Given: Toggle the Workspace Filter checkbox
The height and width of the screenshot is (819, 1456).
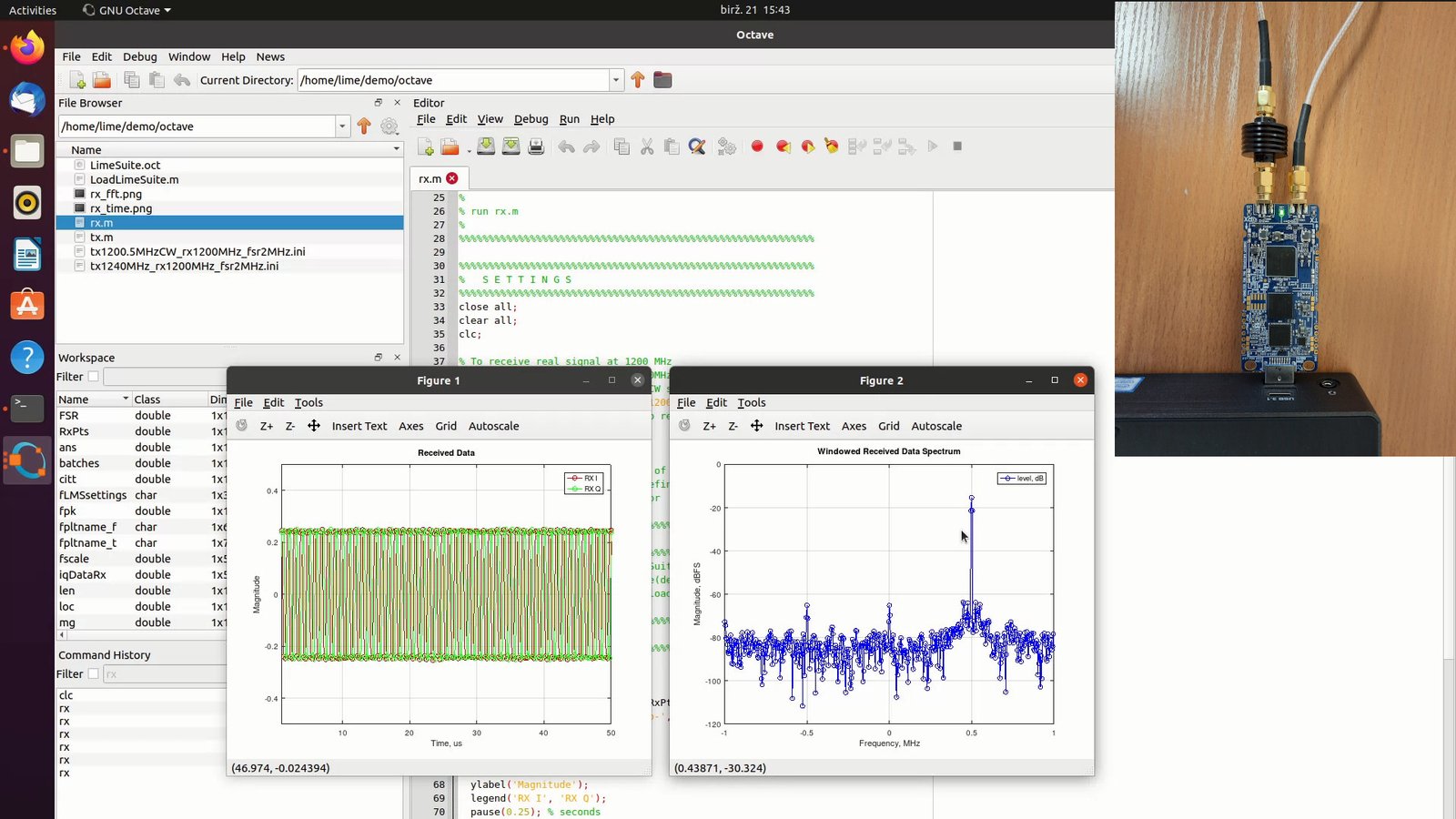Looking at the screenshot, I should pos(93,377).
